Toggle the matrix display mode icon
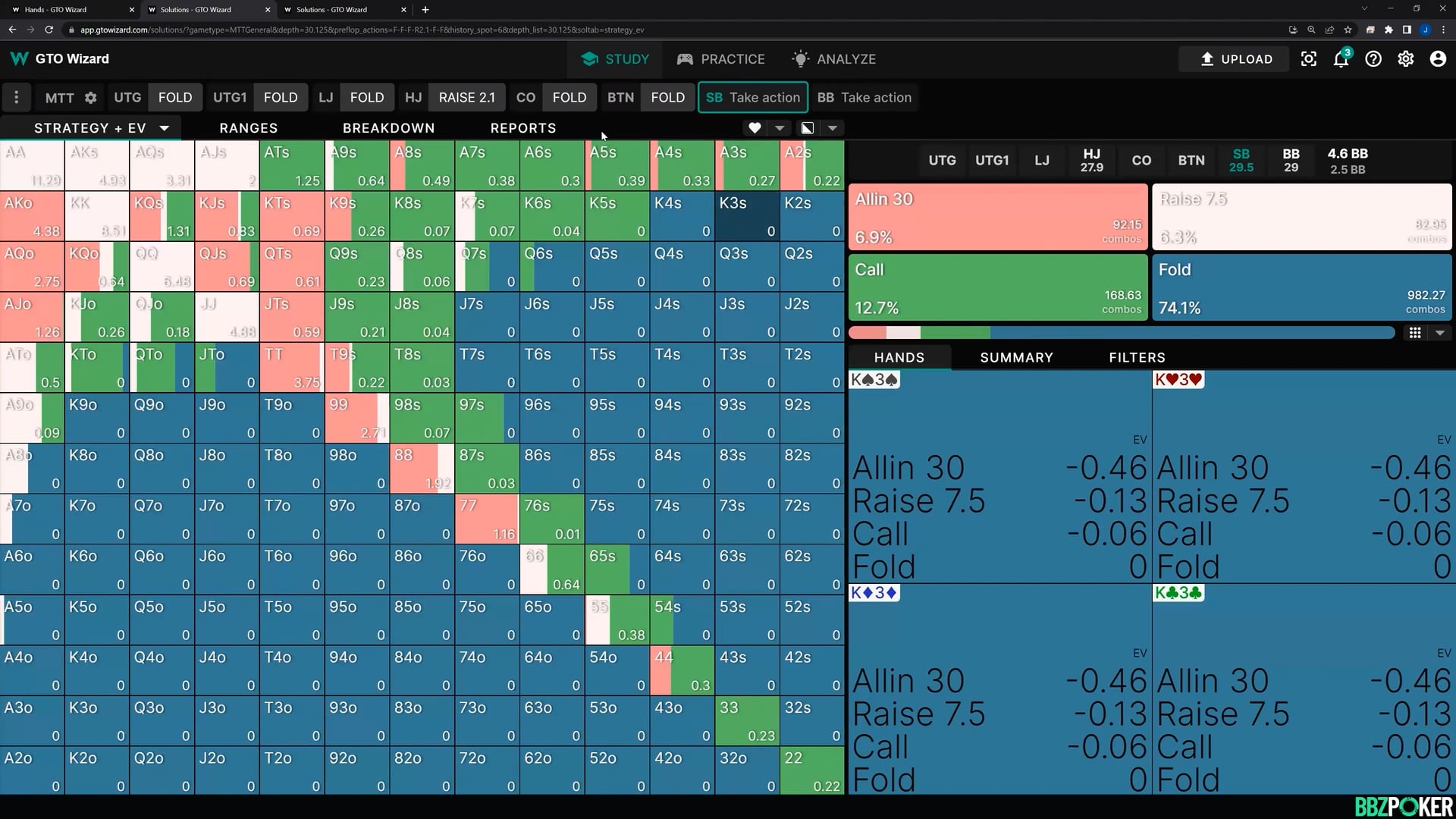Viewport: 1456px width, 819px height. tap(808, 128)
